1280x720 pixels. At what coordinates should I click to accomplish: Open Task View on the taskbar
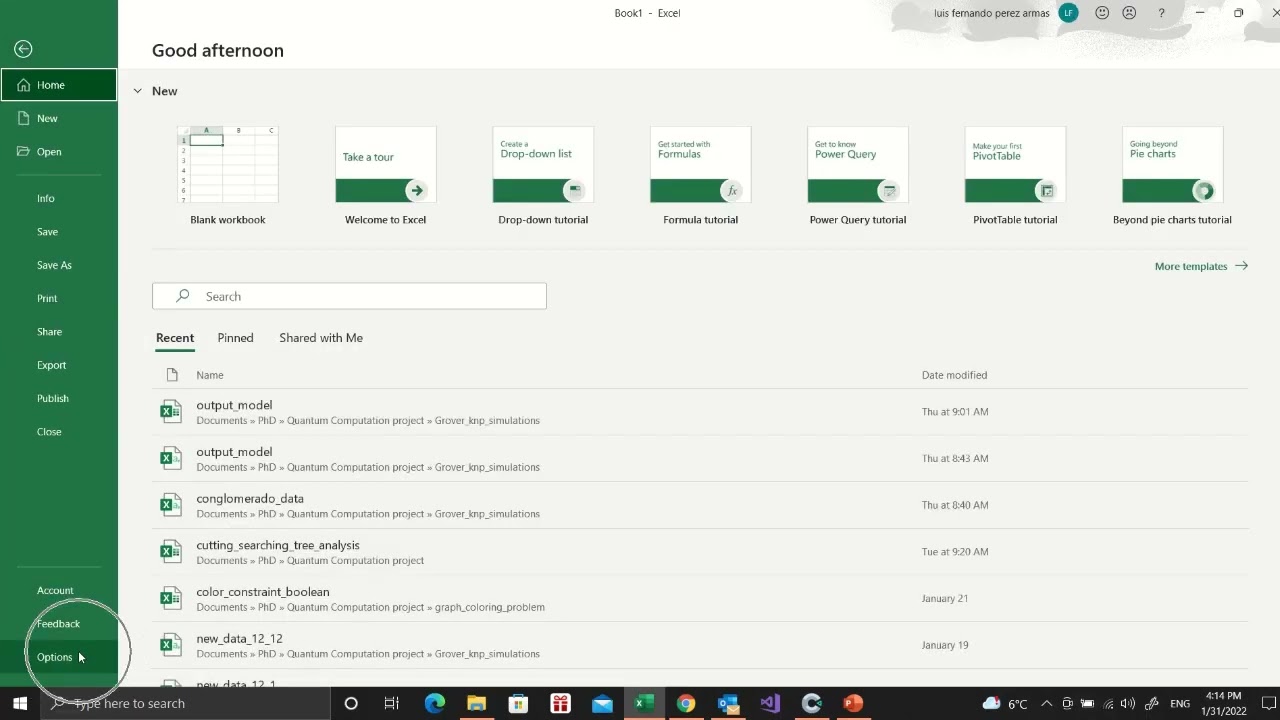click(x=392, y=703)
